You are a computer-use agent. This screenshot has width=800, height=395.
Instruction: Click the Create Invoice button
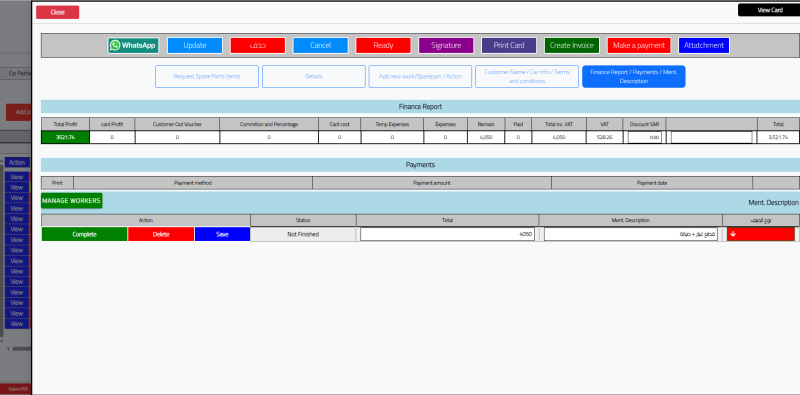point(572,45)
